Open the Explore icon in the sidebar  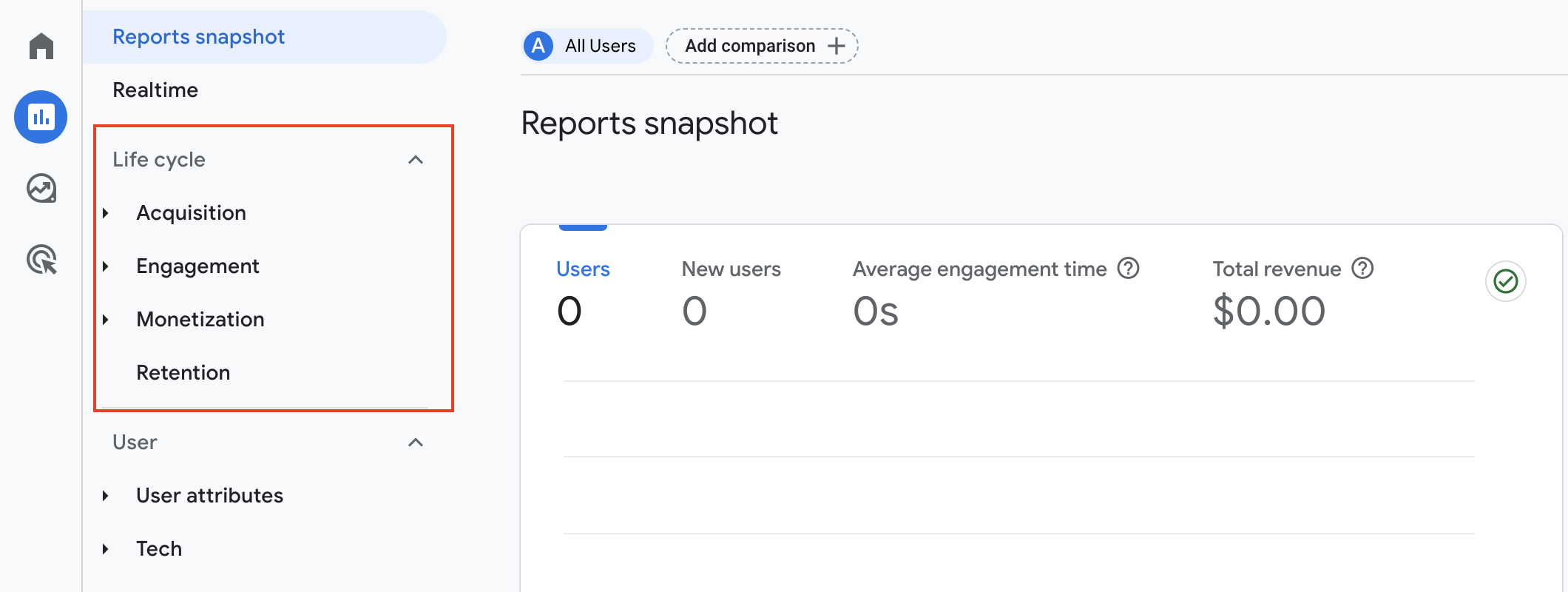click(x=41, y=188)
